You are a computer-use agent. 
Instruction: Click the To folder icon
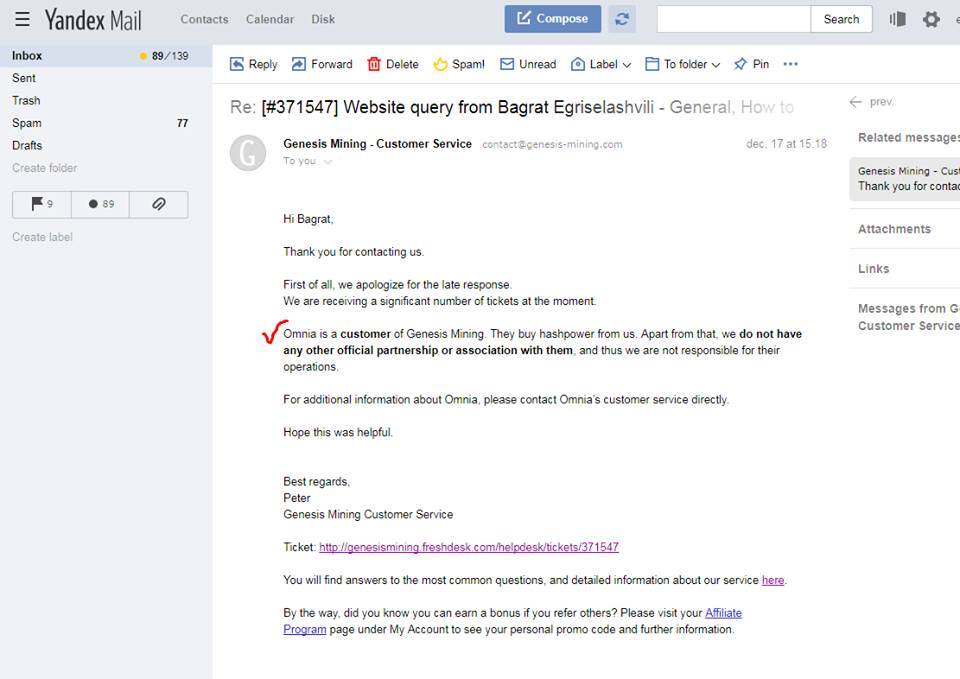coord(653,64)
